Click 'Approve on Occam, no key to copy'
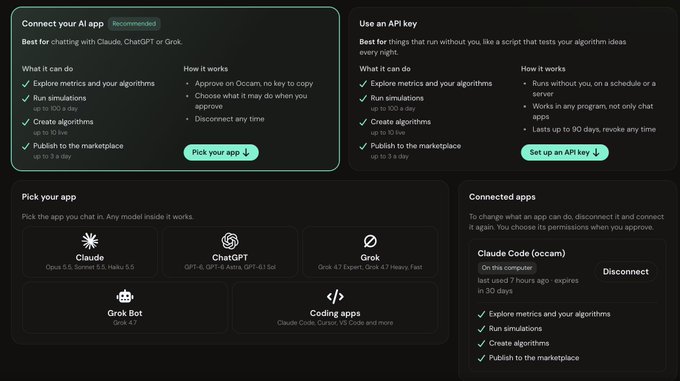Image resolution: width=680 pixels, height=381 pixels. 254,83
